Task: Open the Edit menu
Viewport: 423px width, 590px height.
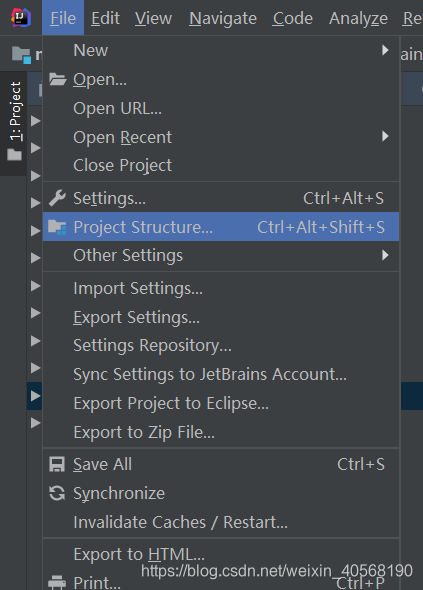Action: point(105,18)
